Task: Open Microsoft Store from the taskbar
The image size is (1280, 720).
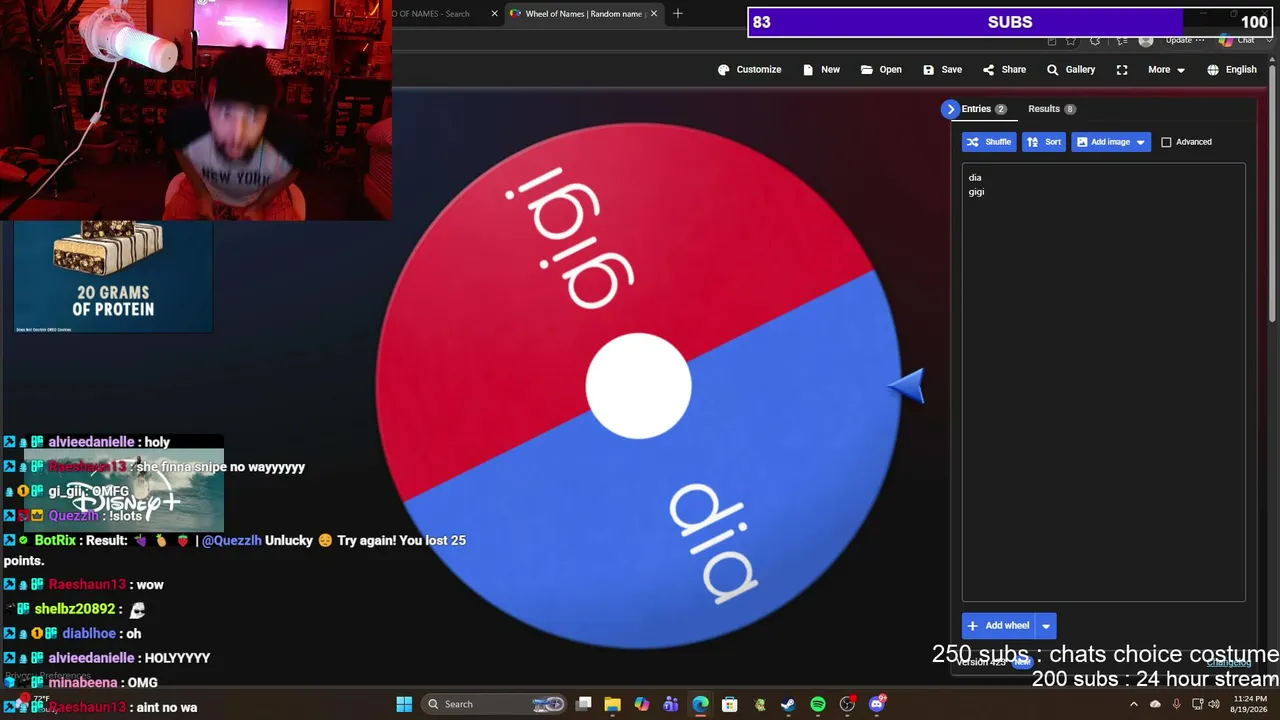Action: pos(730,704)
